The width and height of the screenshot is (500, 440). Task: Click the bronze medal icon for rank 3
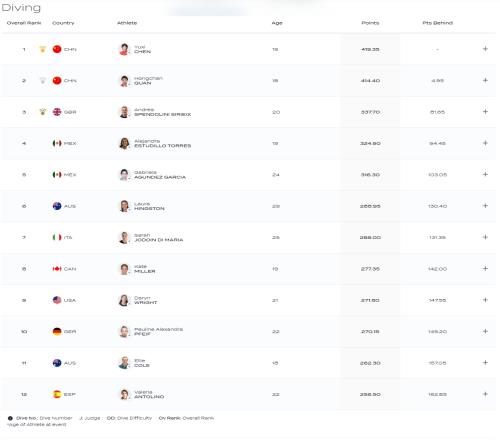coord(42,112)
